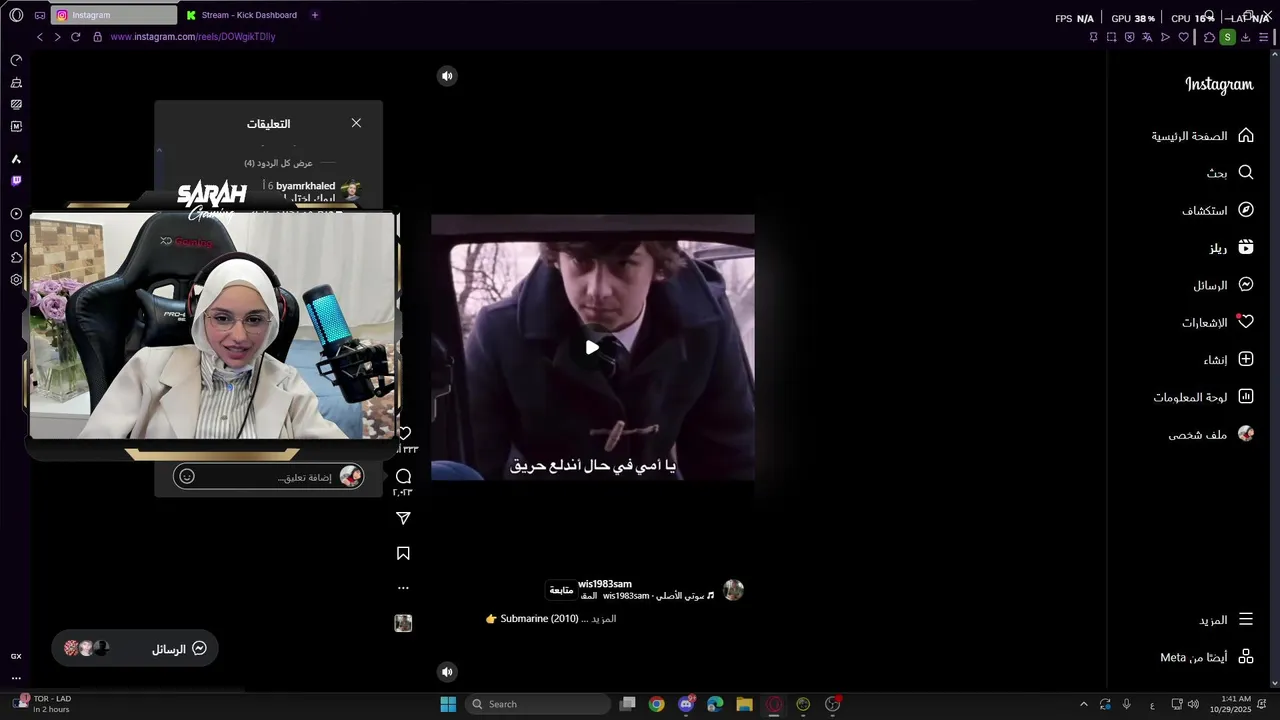Take a snapshot with capture icon
This screenshot has width=1280, height=720.
(1111, 37)
